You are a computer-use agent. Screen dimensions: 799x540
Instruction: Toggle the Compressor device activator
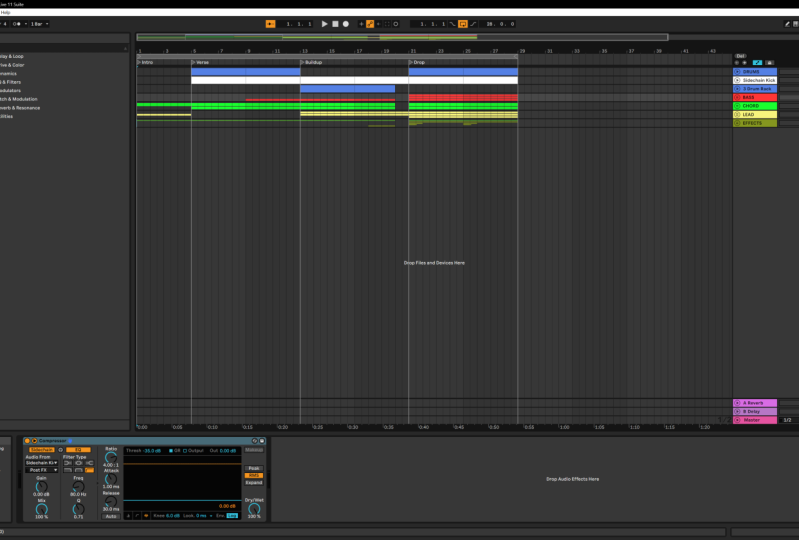click(27, 441)
